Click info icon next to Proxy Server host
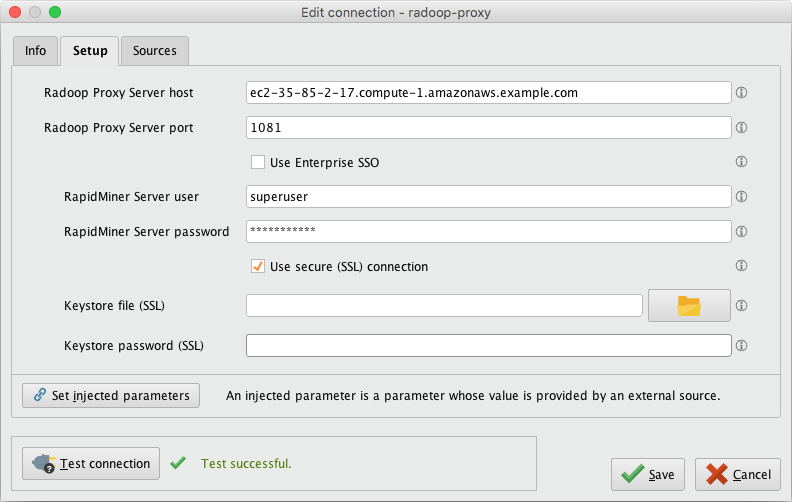The image size is (792, 502). (x=742, y=93)
